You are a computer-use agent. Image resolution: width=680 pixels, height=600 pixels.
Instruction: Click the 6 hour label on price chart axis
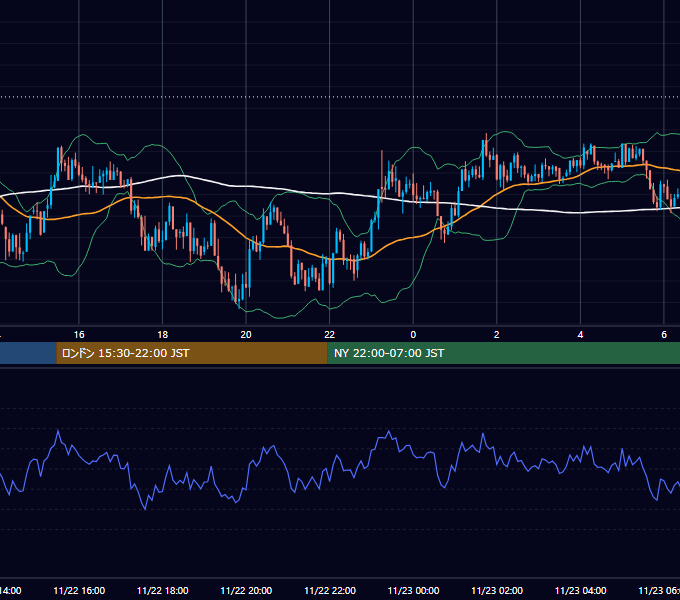click(664, 335)
